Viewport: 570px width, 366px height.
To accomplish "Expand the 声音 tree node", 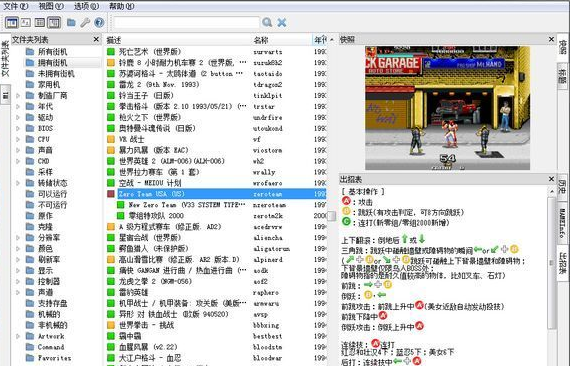I will (x=18, y=150).
